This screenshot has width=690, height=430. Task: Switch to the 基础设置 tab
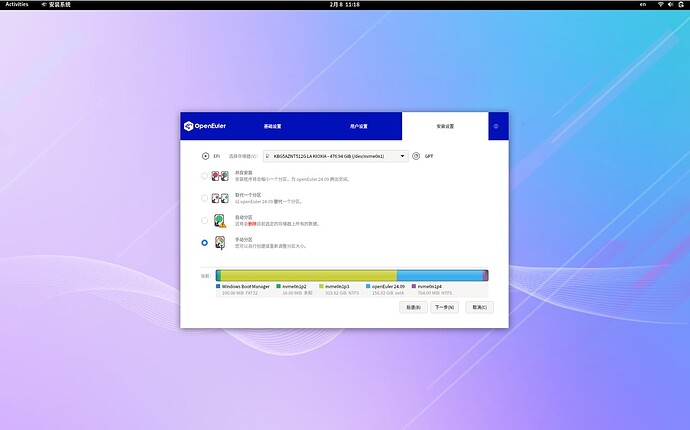[x=272, y=126]
